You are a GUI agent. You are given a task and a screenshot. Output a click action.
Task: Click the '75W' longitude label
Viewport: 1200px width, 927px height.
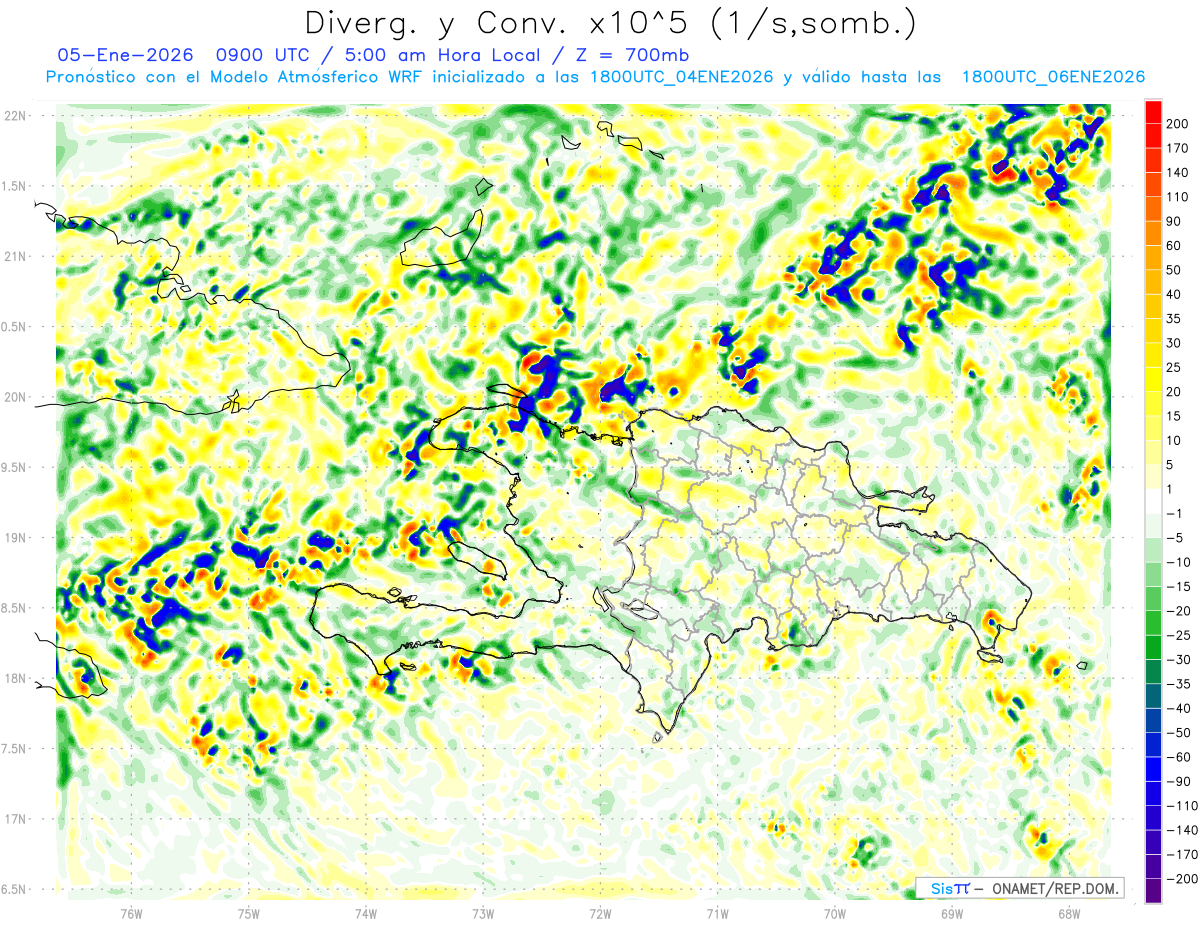point(248,912)
